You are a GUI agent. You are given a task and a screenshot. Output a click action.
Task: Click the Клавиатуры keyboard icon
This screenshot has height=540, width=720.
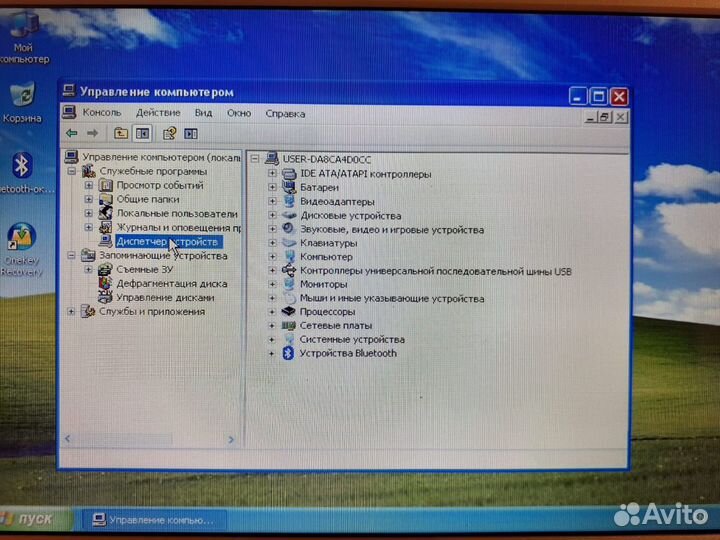point(289,242)
